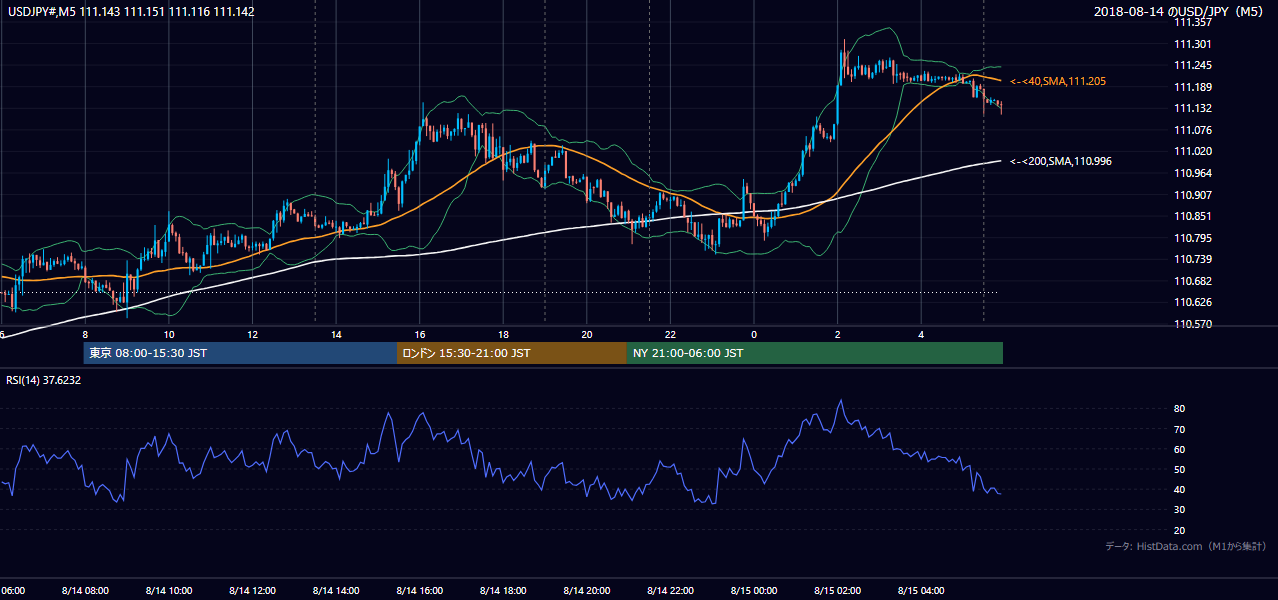Screen dimensions: 1278x600
Task: Click the 8/14 14:00 bottom time label
Action: [x=336, y=590]
